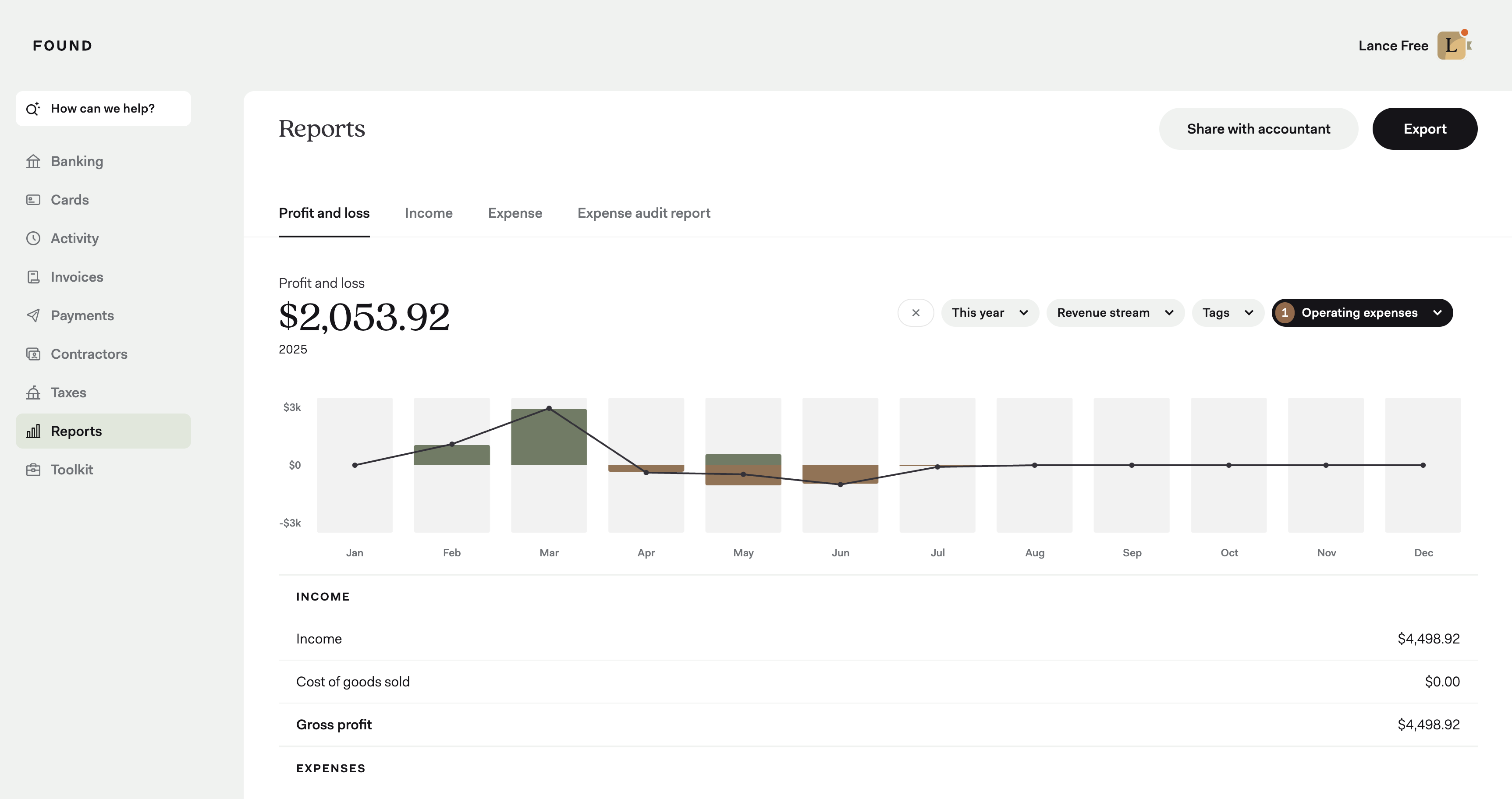Open the Expense audit report tab
1512x799 pixels.
pyautogui.click(x=644, y=213)
